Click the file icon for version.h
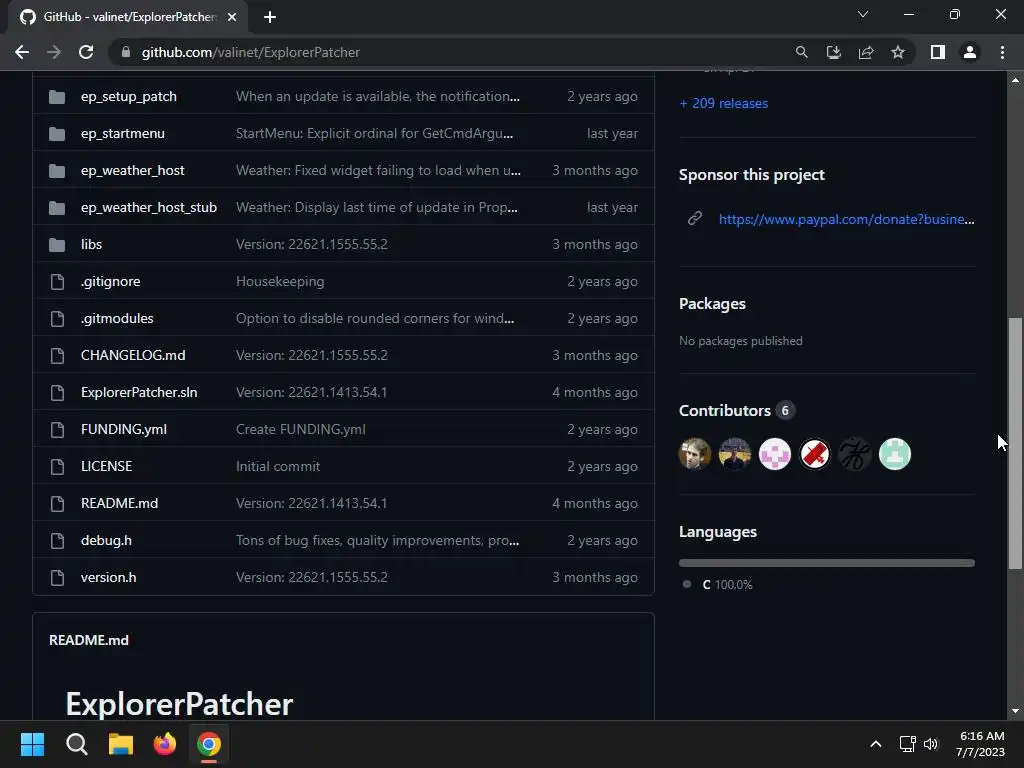 (x=57, y=577)
